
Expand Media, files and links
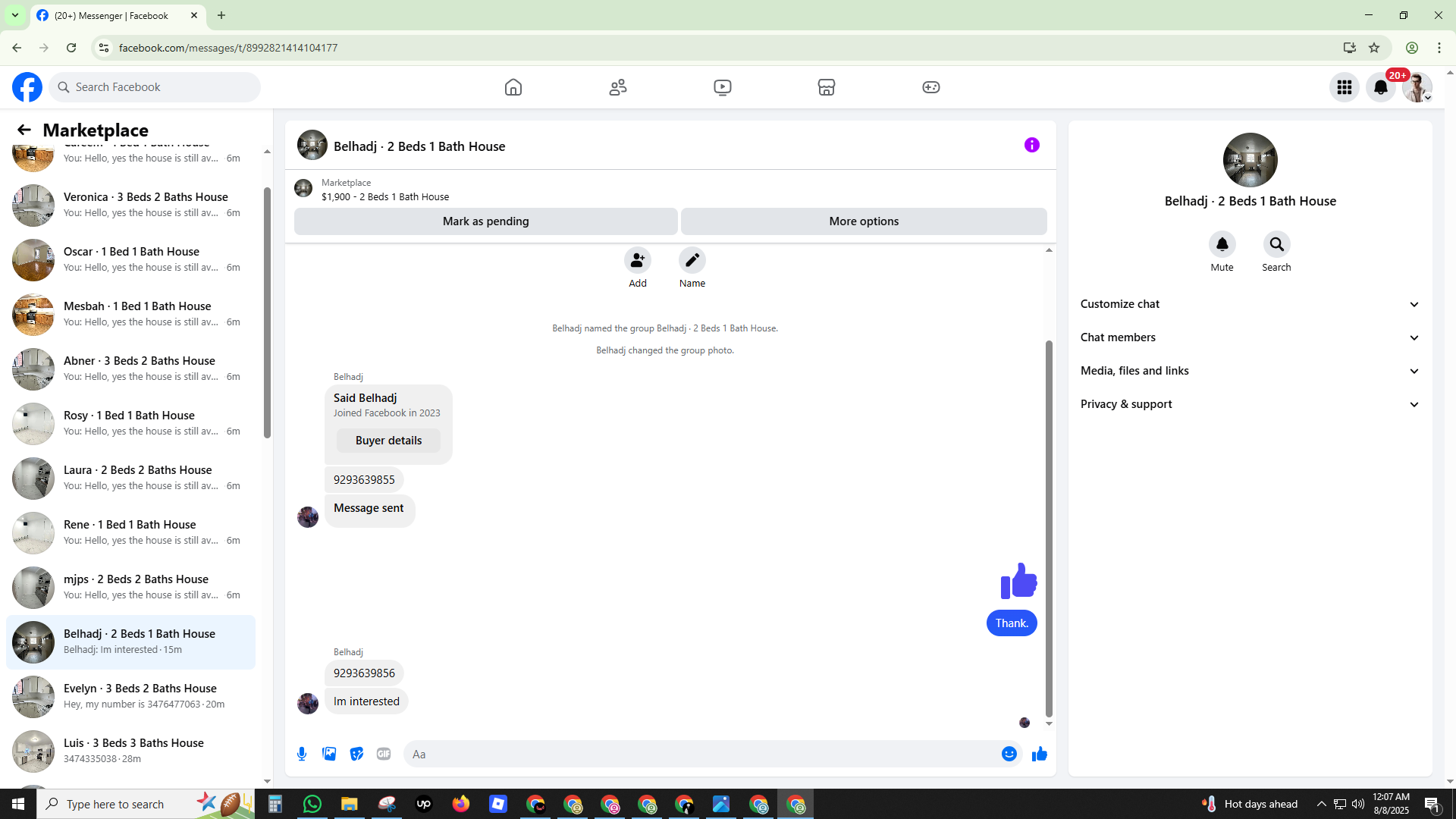1250,371
